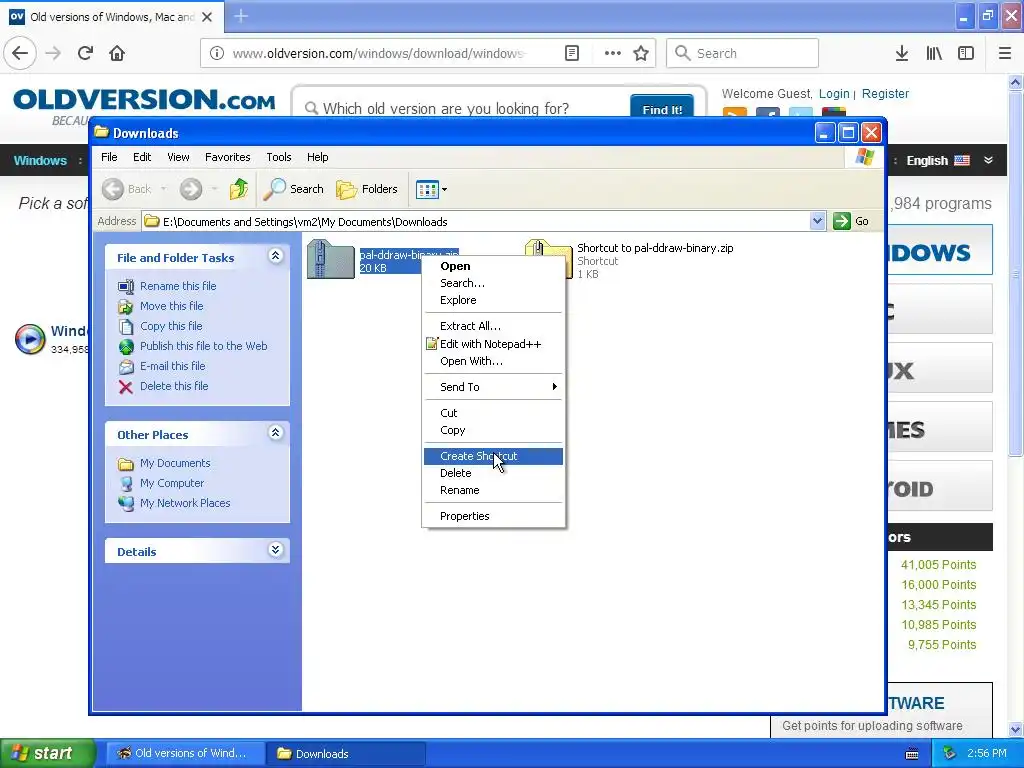Open the Favorites menu

227,157
